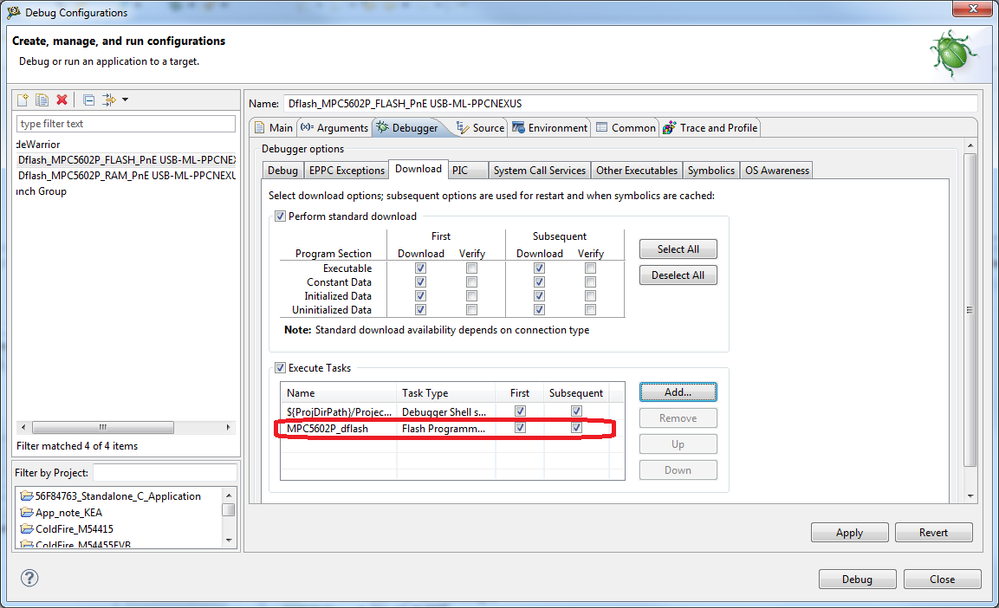Click the Debug button
This screenshot has width=999, height=608.
857,579
